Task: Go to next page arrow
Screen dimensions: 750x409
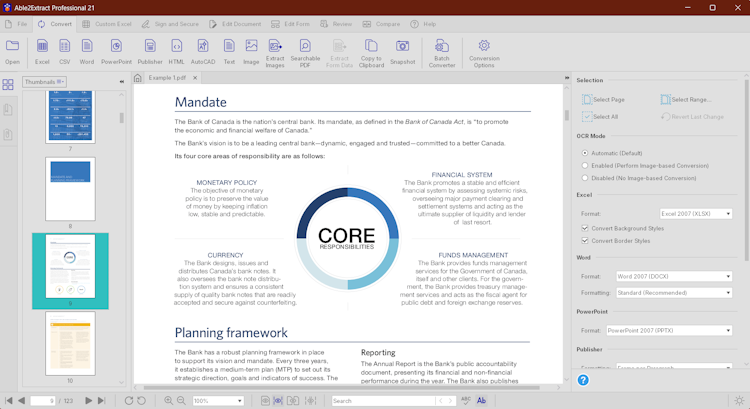Action: click(x=88, y=401)
